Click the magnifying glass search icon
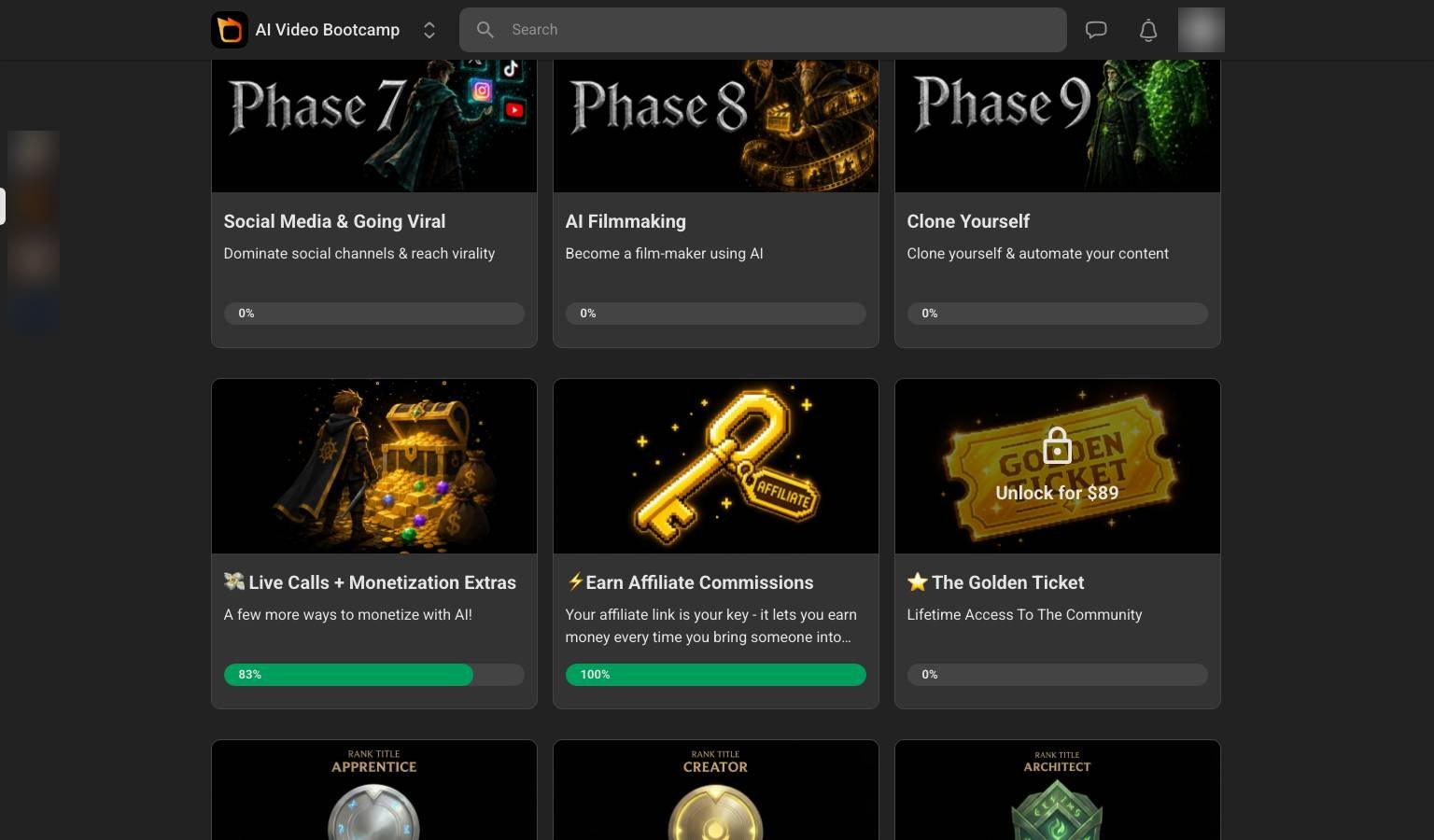The width and height of the screenshot is (1434, 840). point(485,30)
